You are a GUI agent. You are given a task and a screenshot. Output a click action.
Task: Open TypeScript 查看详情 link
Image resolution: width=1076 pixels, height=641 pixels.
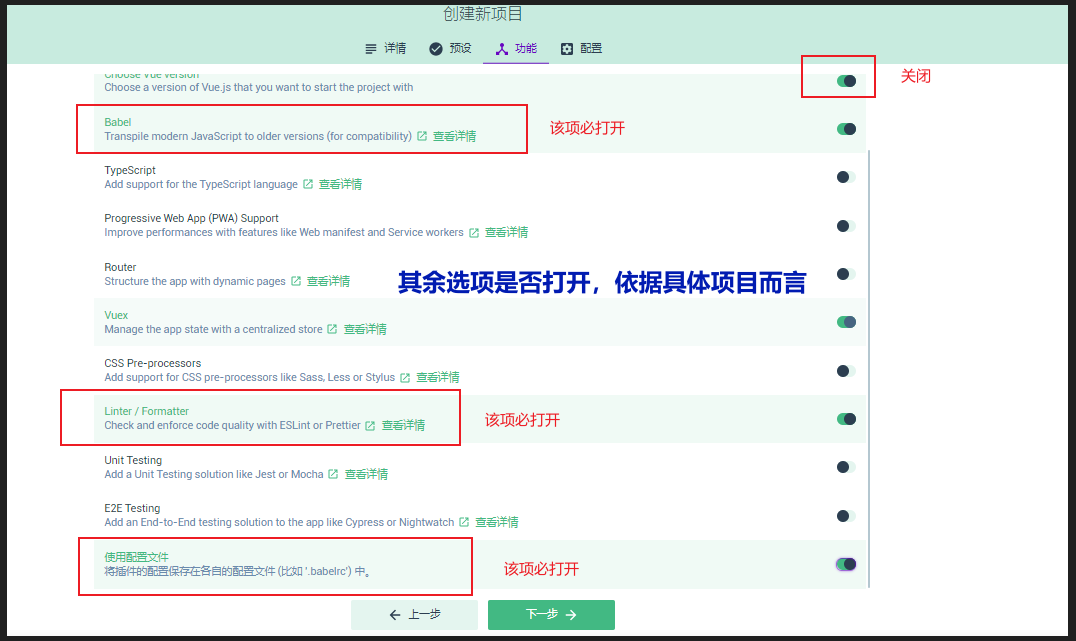pos(340,184)
